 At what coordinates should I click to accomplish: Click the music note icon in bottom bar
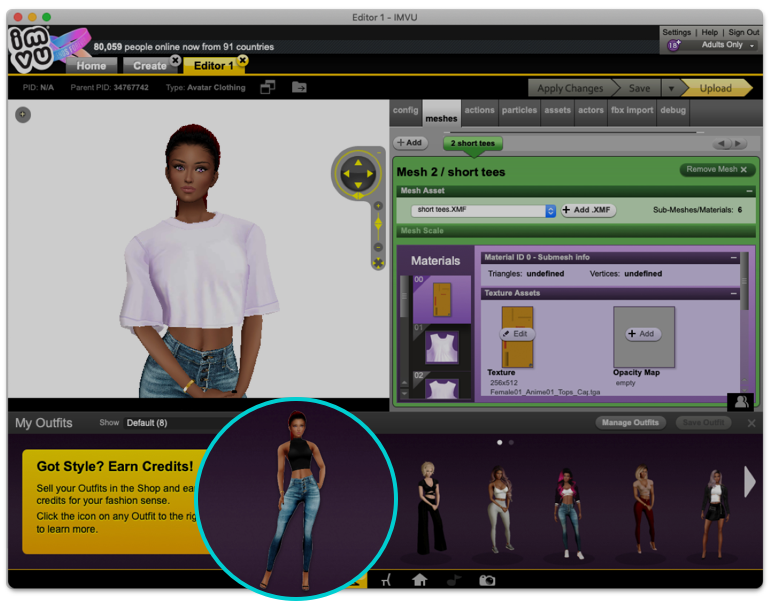(x=454, y=580)
